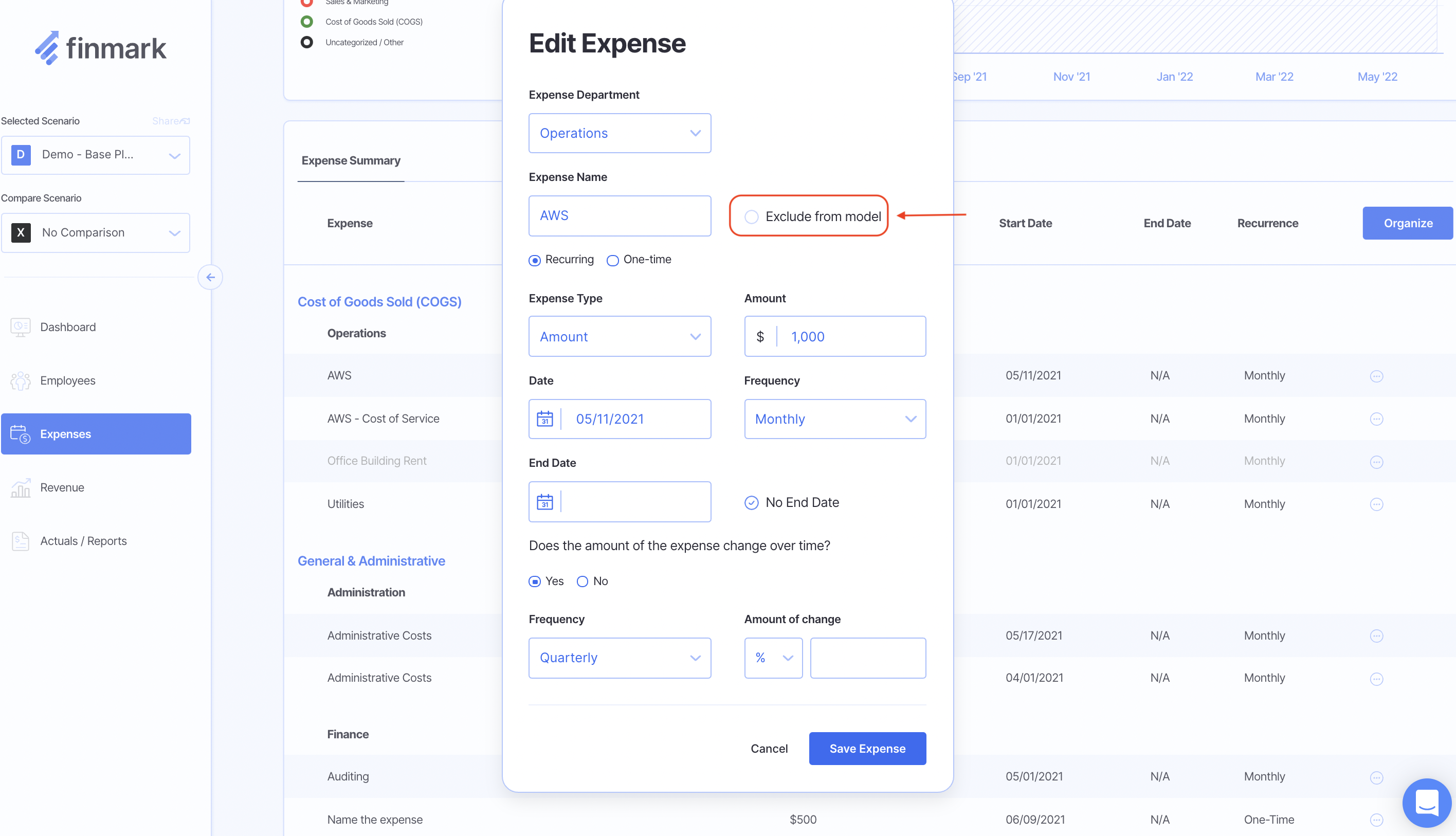This screenshot has width=1456, height=836.
Task: Open the Quarterly change frequency dropdown
Action: (x=620, y=658)
